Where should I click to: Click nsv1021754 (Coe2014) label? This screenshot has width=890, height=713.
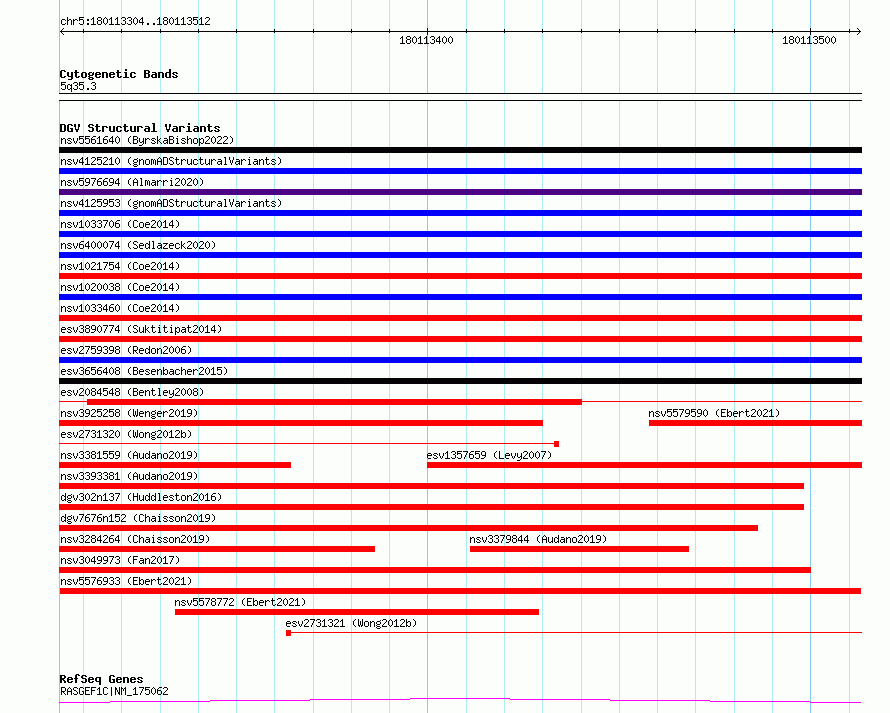pyautogui.click(x=120, y=266)
